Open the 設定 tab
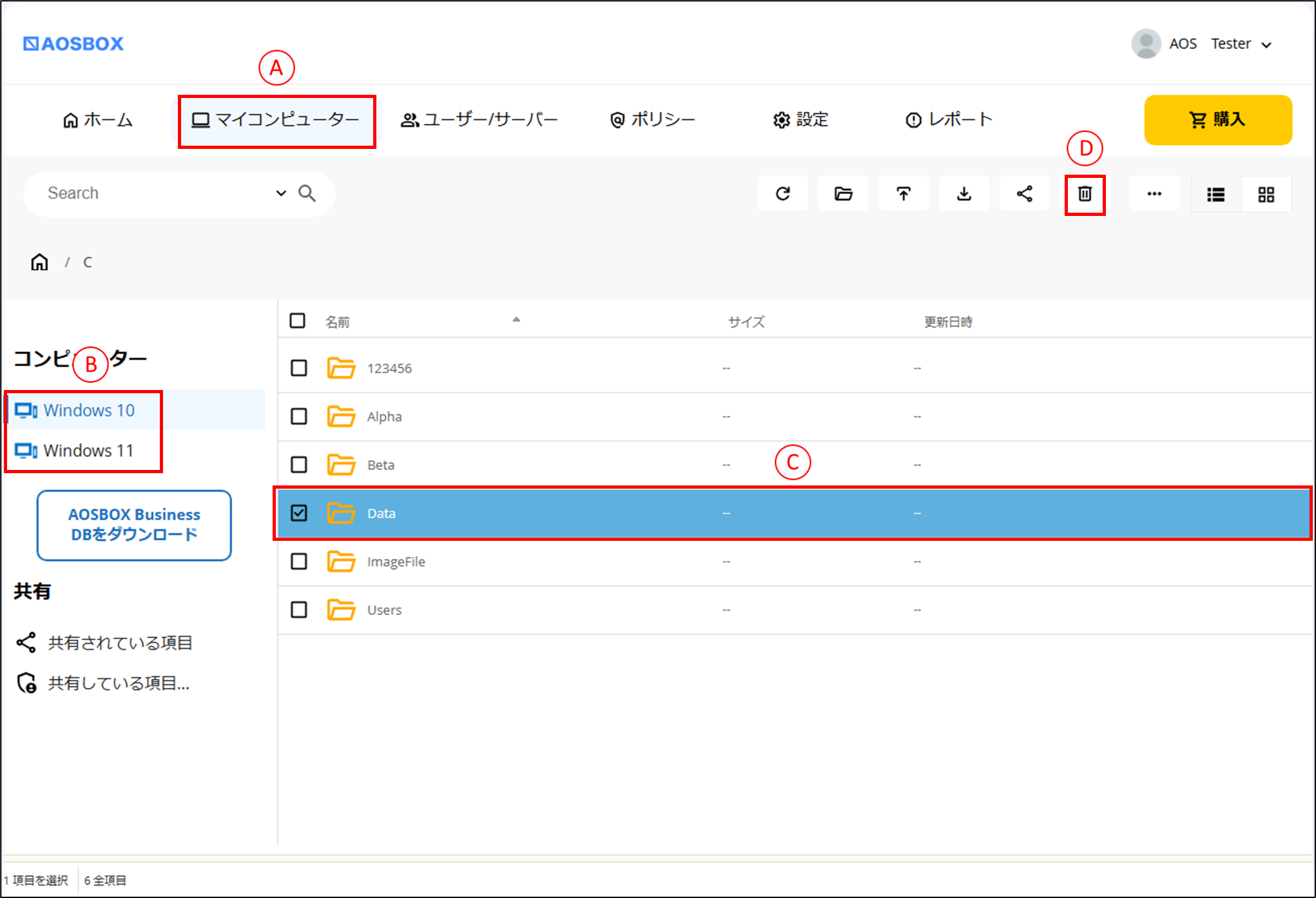Image resolution: width=1316 pixels, height=898 pixels. (x=801, y=120)
